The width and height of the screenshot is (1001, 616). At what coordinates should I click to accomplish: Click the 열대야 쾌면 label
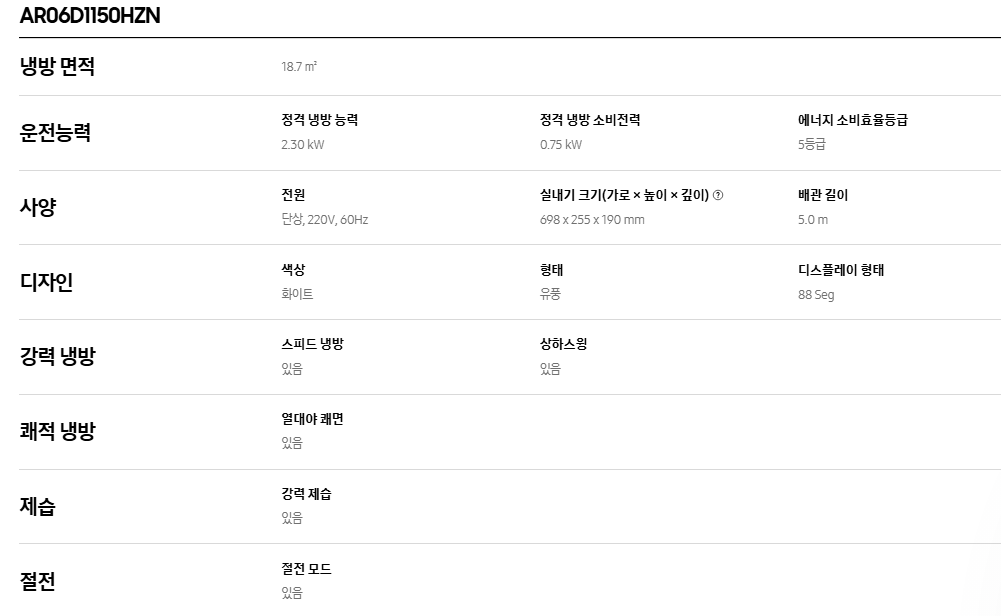tap(312, 419)
